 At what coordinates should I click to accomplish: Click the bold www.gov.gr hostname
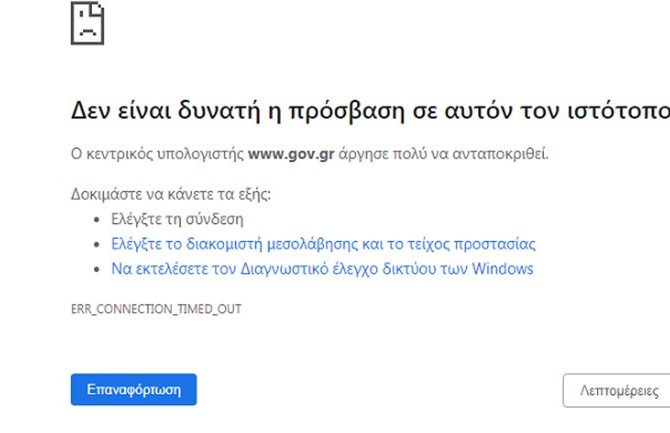[288, 155]
